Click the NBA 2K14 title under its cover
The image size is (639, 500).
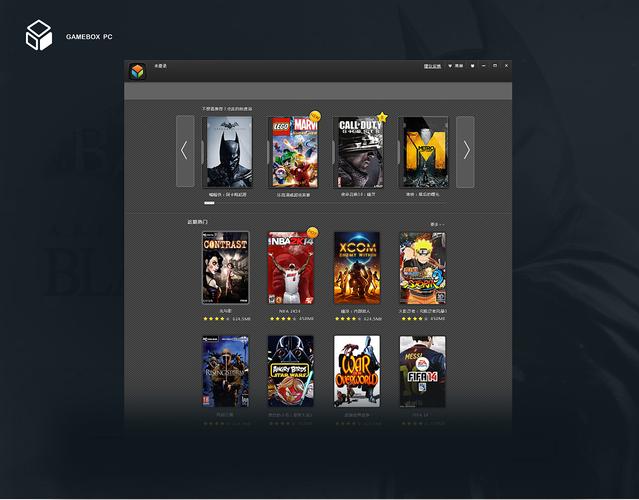click(290, 311)
